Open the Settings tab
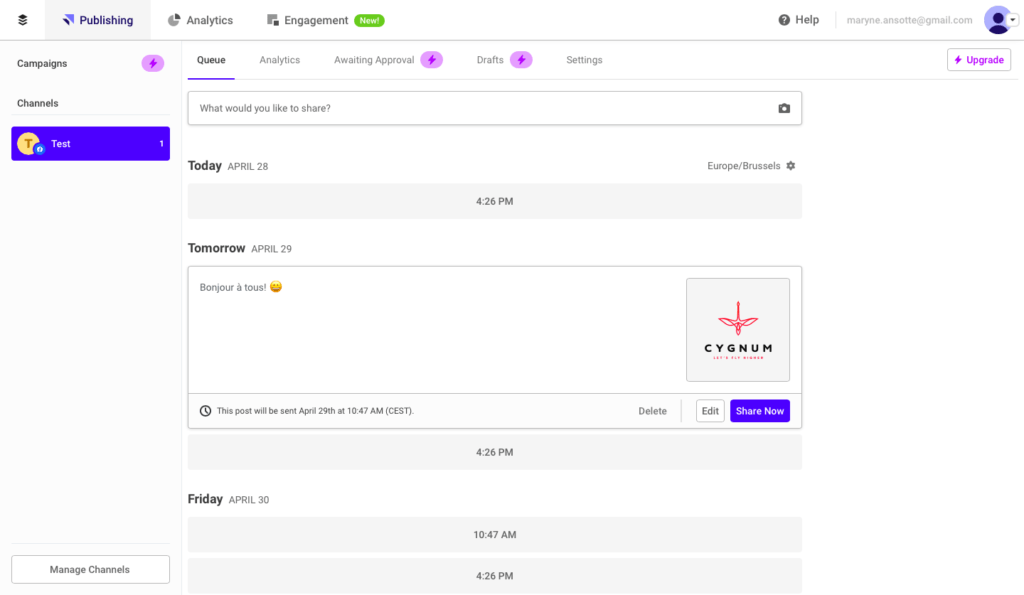This screenshot has width=1024, height=595. coord(584,59)
